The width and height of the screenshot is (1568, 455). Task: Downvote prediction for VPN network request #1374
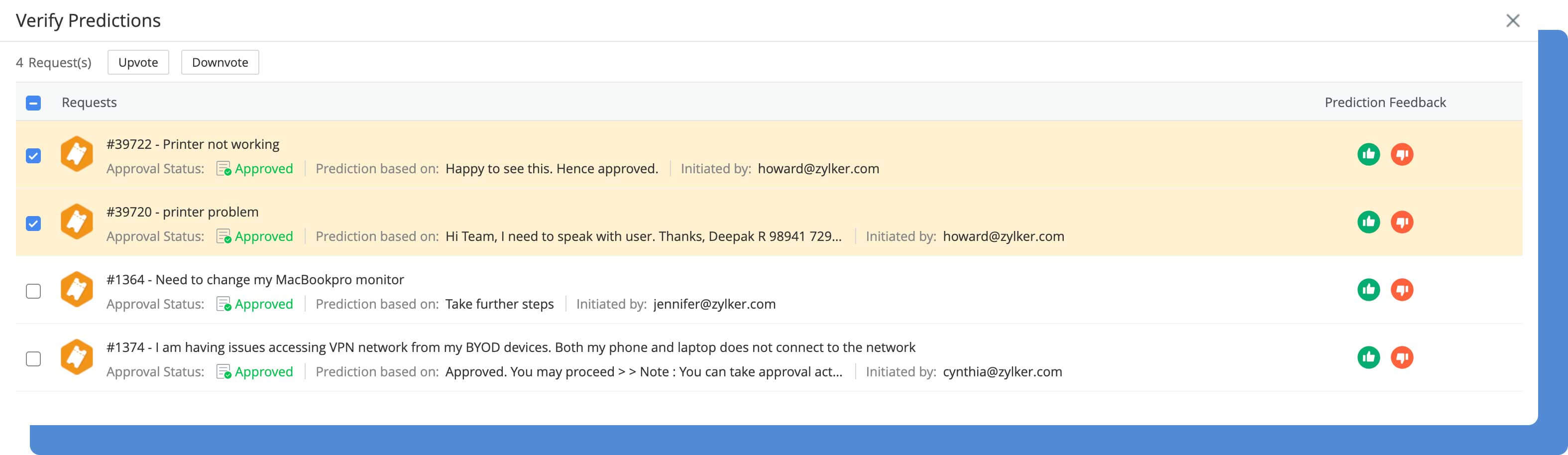tap(1402, 357)
